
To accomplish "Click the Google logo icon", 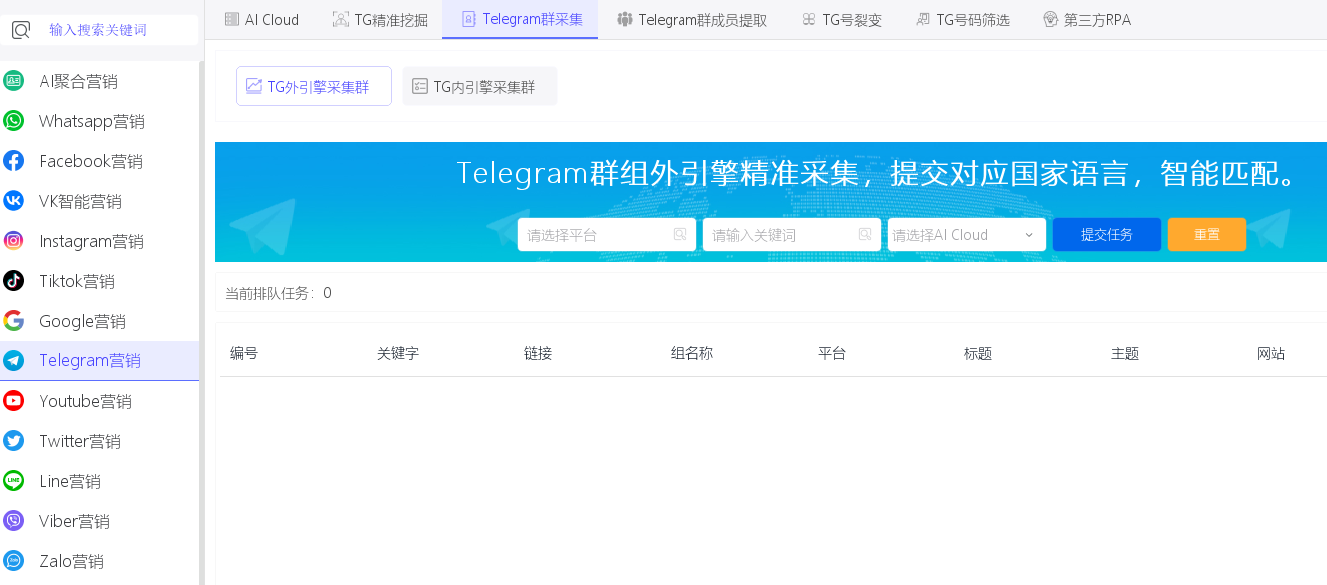I will click(13, 321).
